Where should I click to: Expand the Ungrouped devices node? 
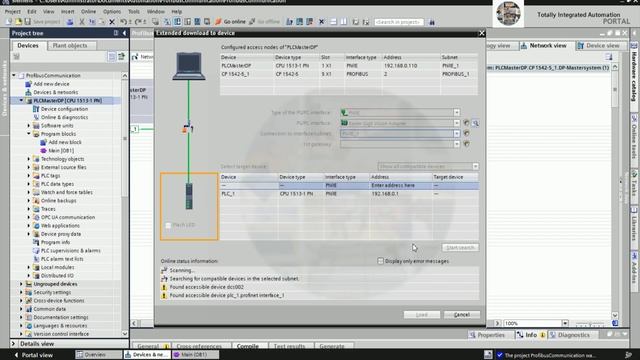coord(21,284)
